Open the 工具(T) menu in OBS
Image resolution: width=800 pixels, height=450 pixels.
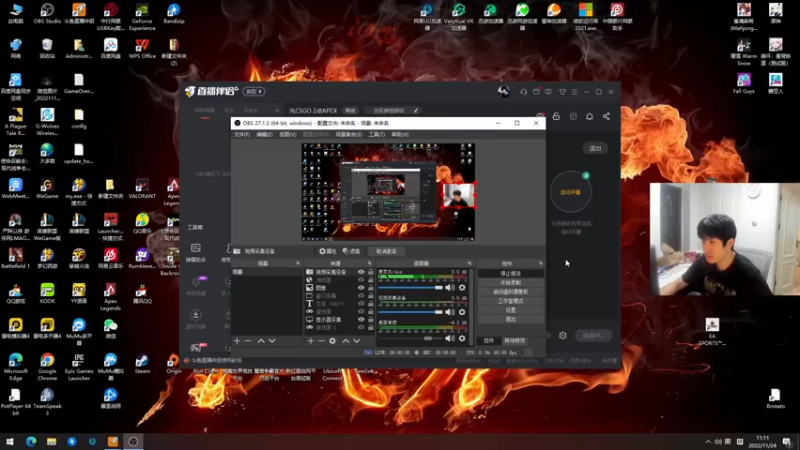377,135
